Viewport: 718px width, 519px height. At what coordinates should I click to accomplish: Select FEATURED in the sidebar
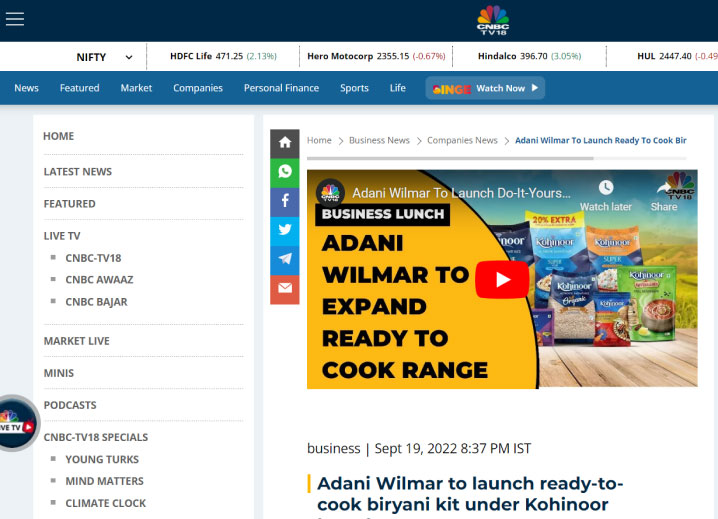pos(70,204)
